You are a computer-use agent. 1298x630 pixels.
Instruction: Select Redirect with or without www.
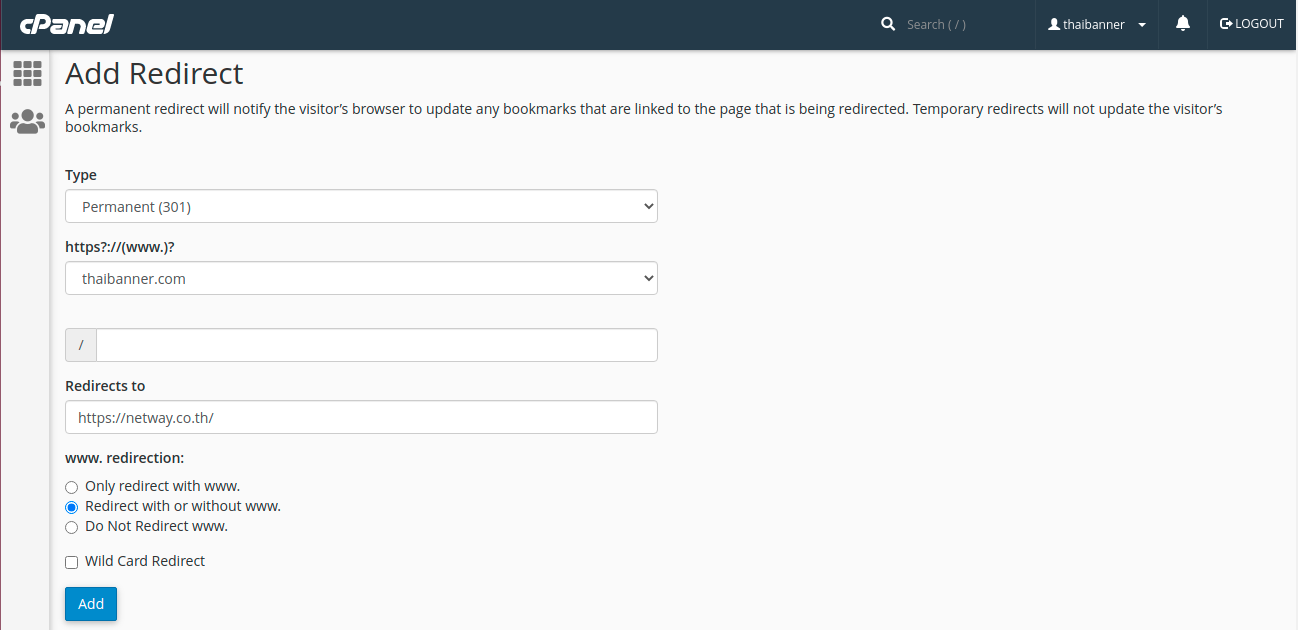71,507
